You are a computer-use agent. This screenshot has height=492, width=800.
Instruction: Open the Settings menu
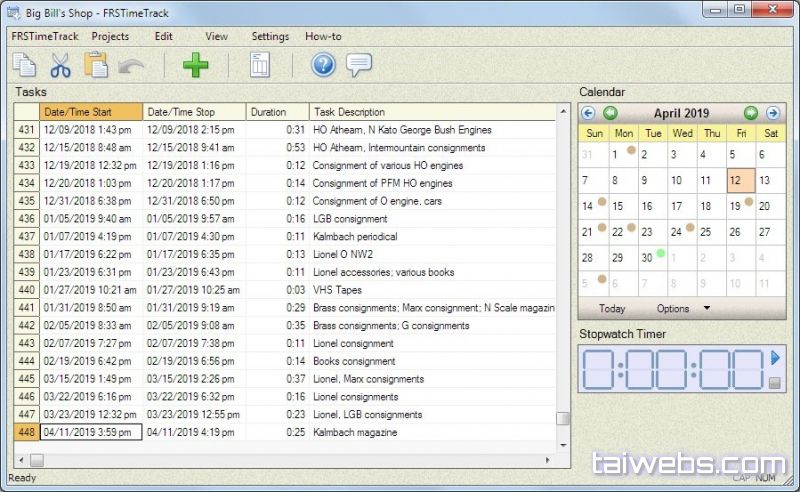click(x=270, y=36)
